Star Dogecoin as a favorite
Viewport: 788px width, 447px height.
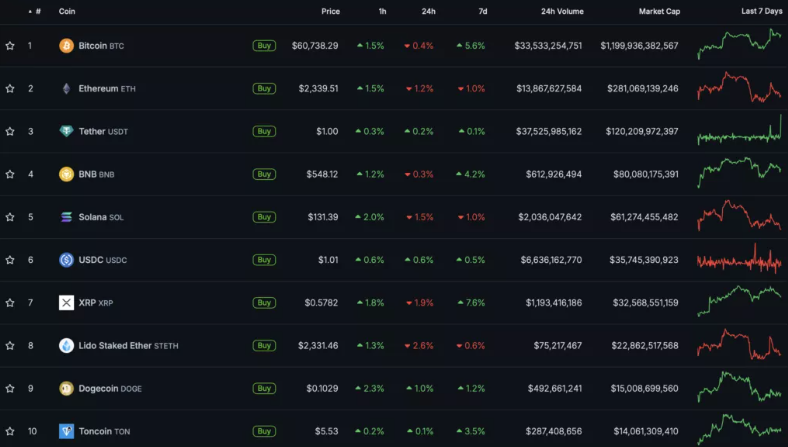[x=10, y=388]
